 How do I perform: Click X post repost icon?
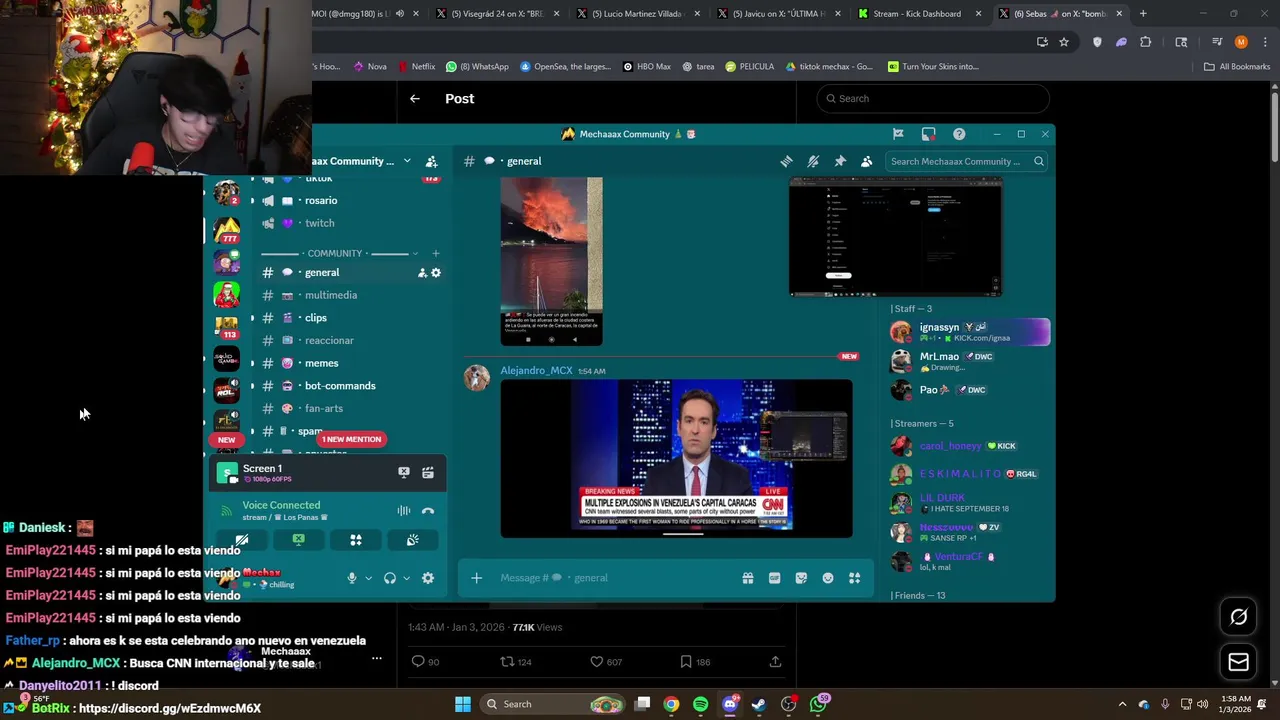click(x=507, y=661)
